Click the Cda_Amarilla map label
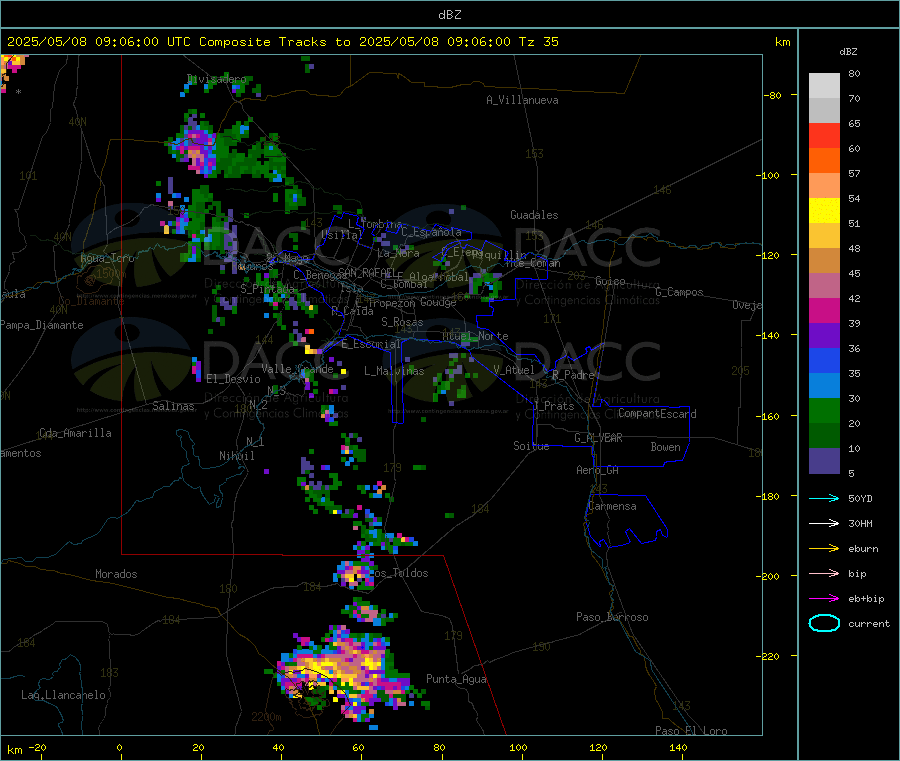900x761 pixels. coord(75,433)
